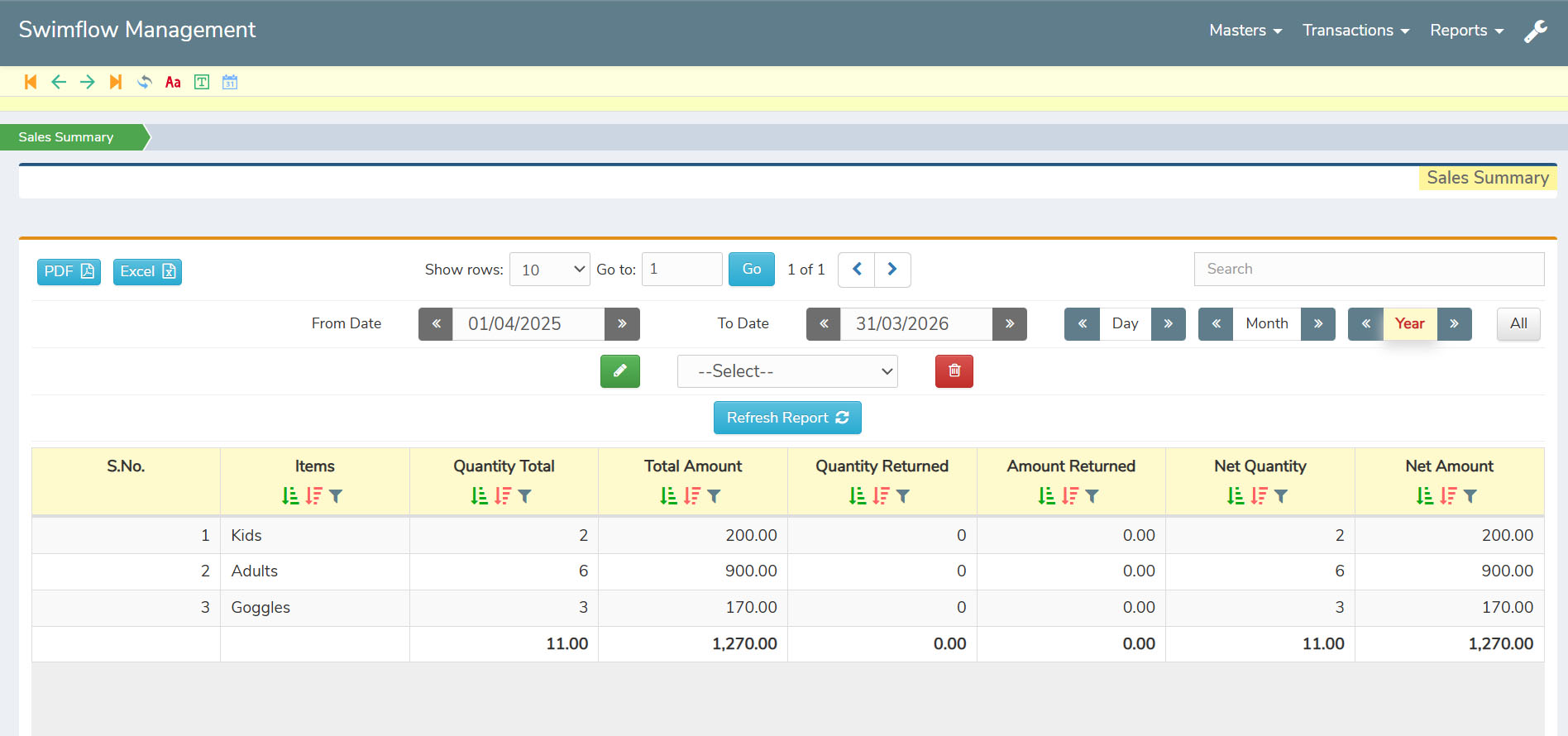The width and height of the screenshot is (1568, 736).
Task: Click the green pencil edit button
Action: [x=619, y=371]
